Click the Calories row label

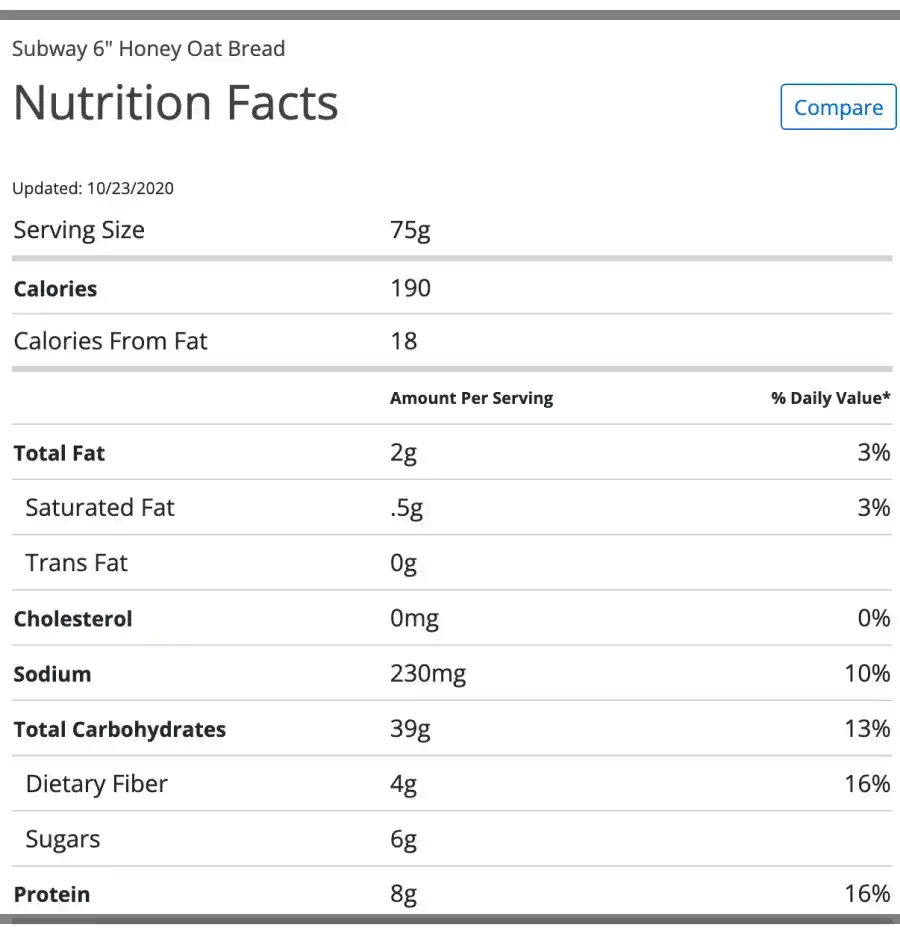coord(55,289)
